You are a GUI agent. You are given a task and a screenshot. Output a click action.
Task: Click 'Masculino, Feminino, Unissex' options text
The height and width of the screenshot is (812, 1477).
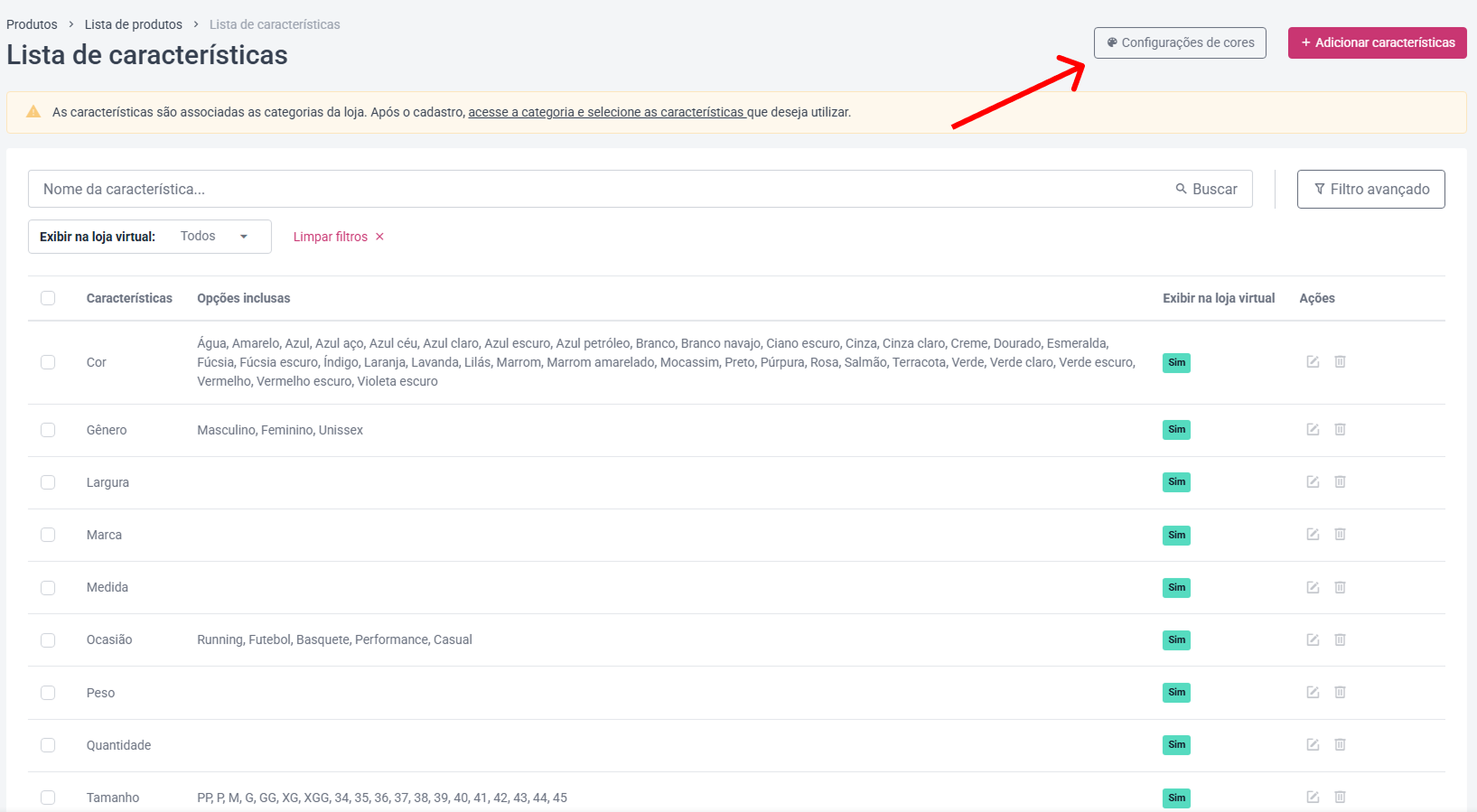coord(280,430)
